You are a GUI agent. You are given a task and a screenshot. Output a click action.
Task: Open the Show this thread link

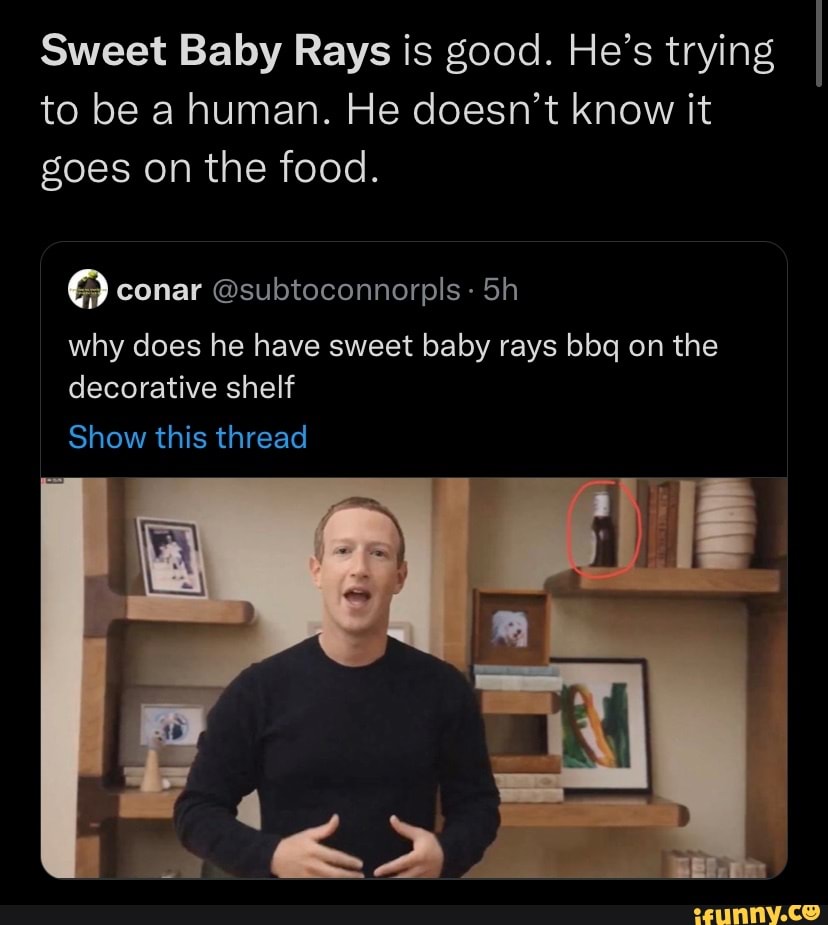click(x=187, y=437)
